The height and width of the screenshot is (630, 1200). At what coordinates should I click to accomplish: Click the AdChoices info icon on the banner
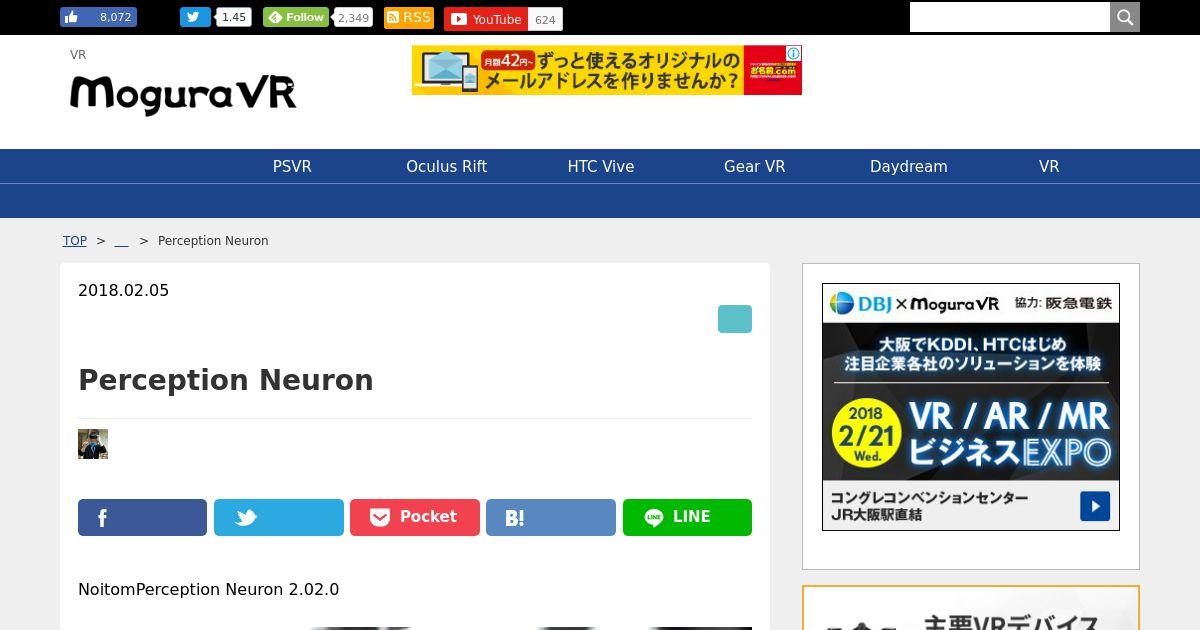[x=793, y=54]
